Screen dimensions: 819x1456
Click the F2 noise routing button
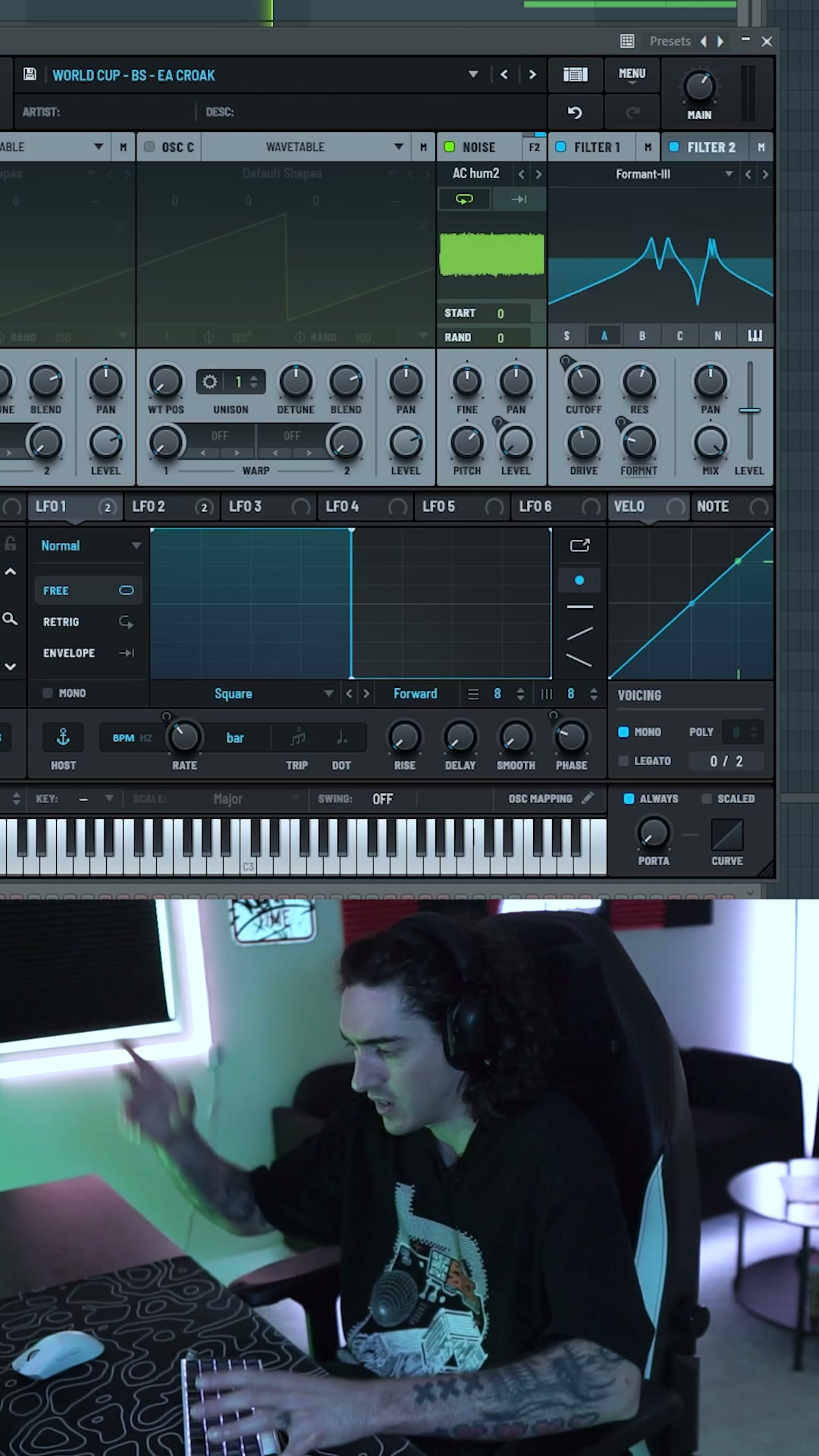(x=535, y=147)
